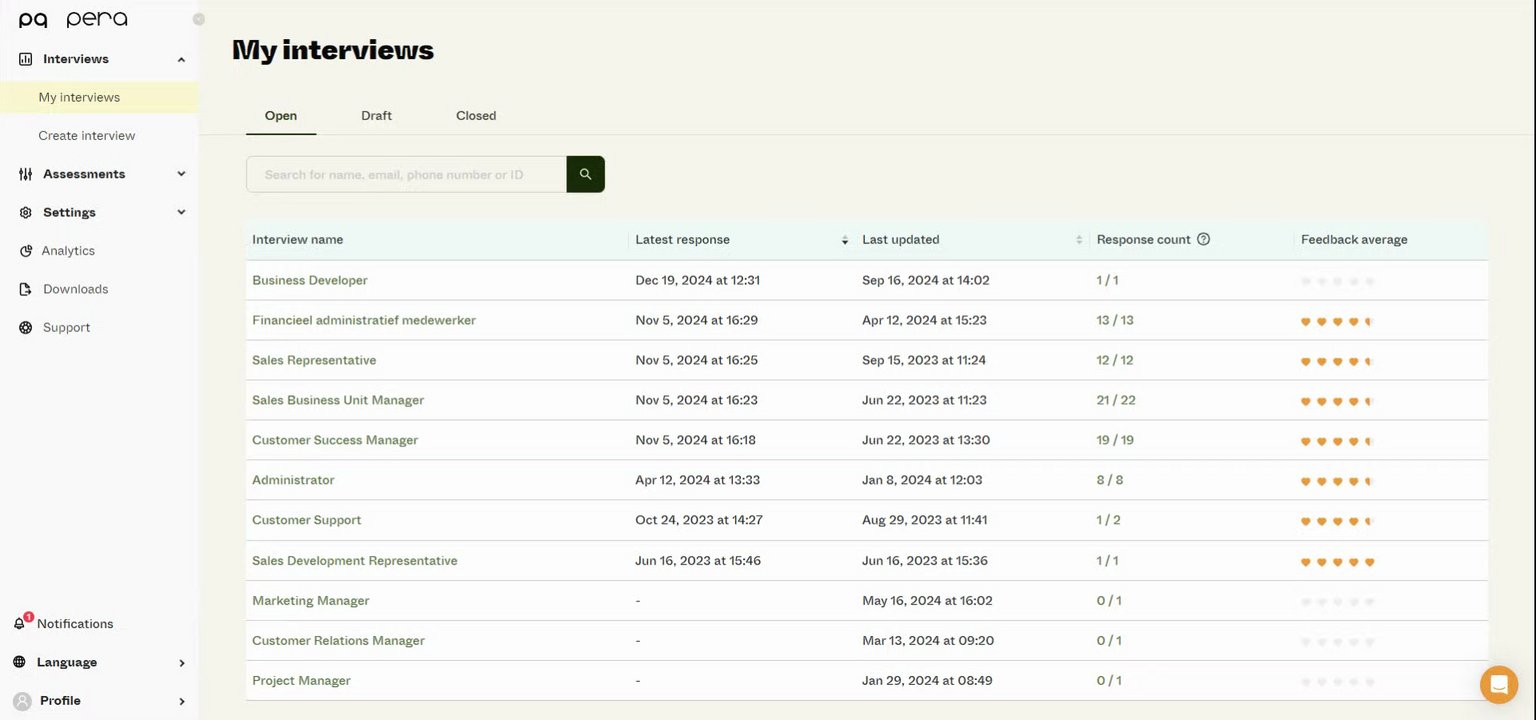Viewport: 1536px width, 720px height.
Task: Open Notifications panel
Action: pyautogui.click(x=75, y=624)
